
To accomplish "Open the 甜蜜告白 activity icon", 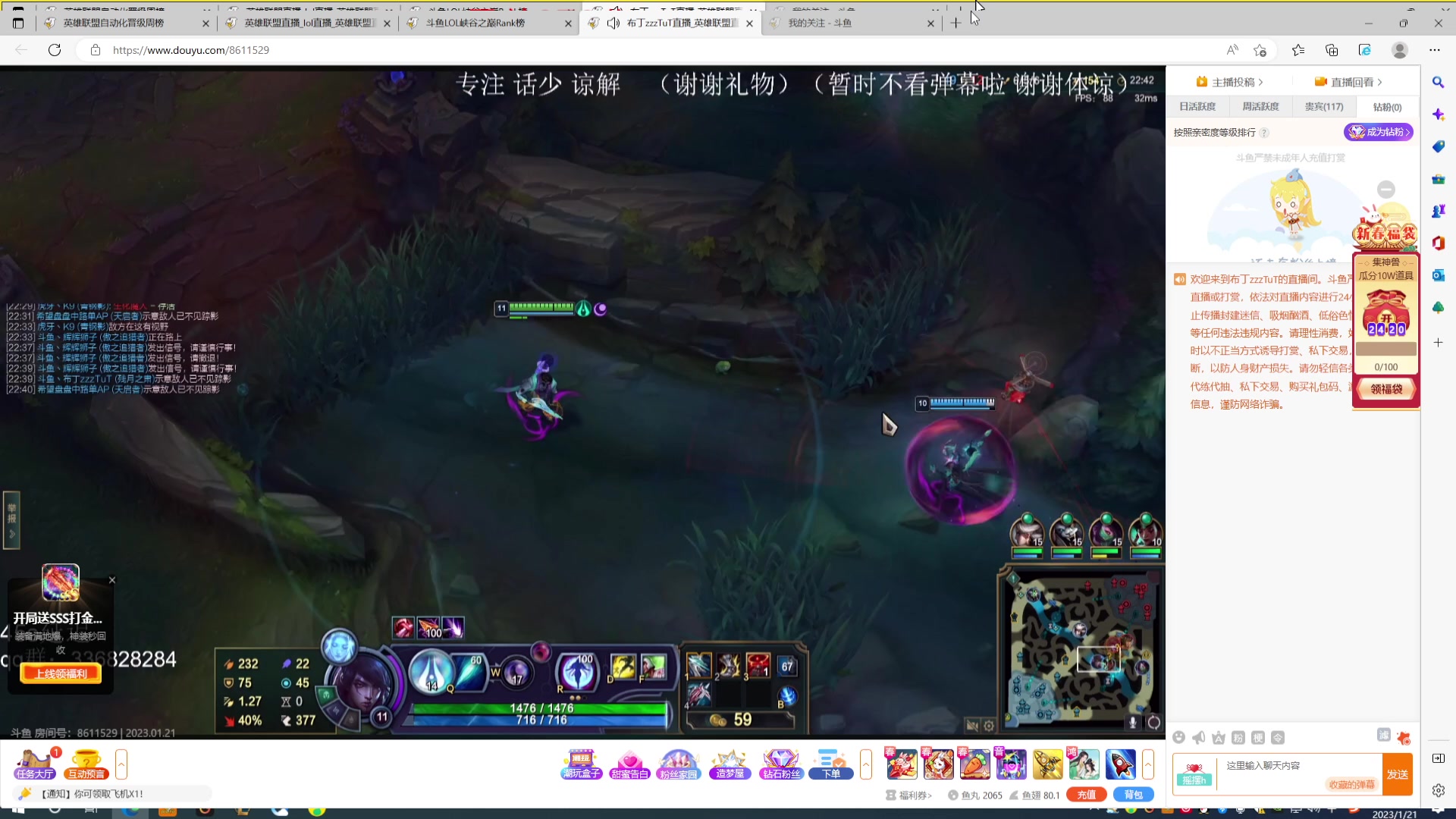I will [x=629, y=764].
